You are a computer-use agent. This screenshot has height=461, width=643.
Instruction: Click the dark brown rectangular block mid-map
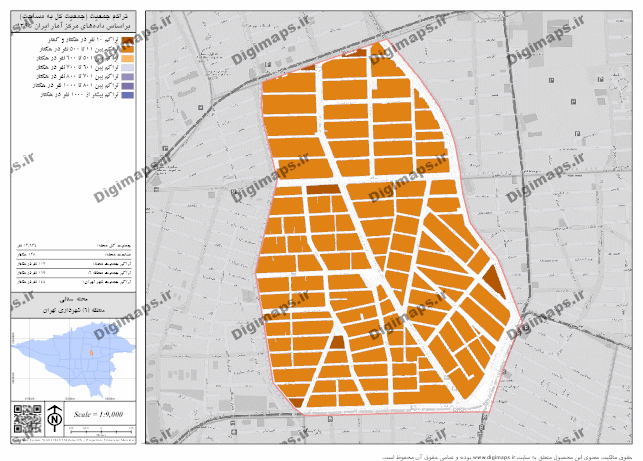pos(323,189)
